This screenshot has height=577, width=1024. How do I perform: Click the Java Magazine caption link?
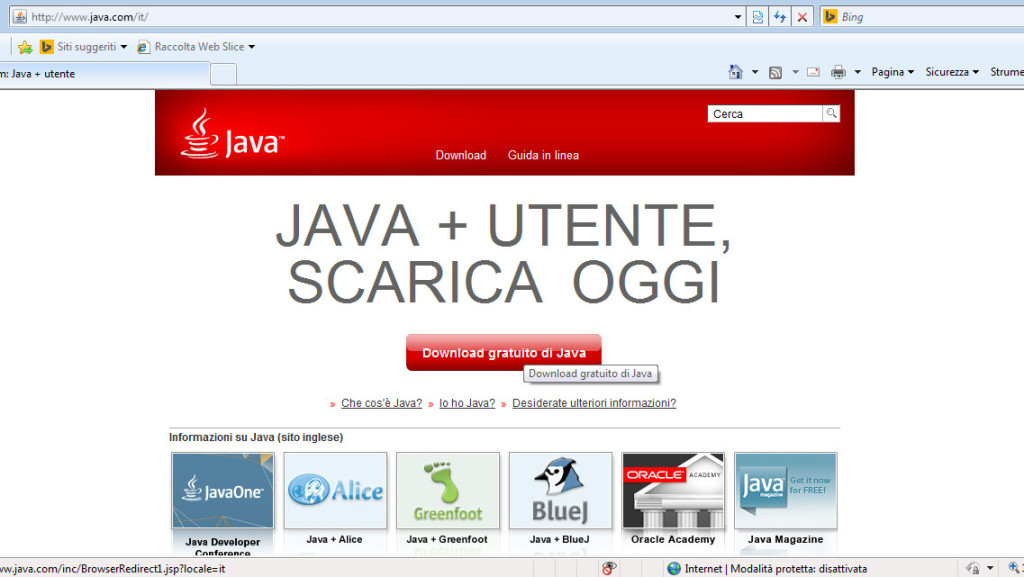tap(785, 539)
